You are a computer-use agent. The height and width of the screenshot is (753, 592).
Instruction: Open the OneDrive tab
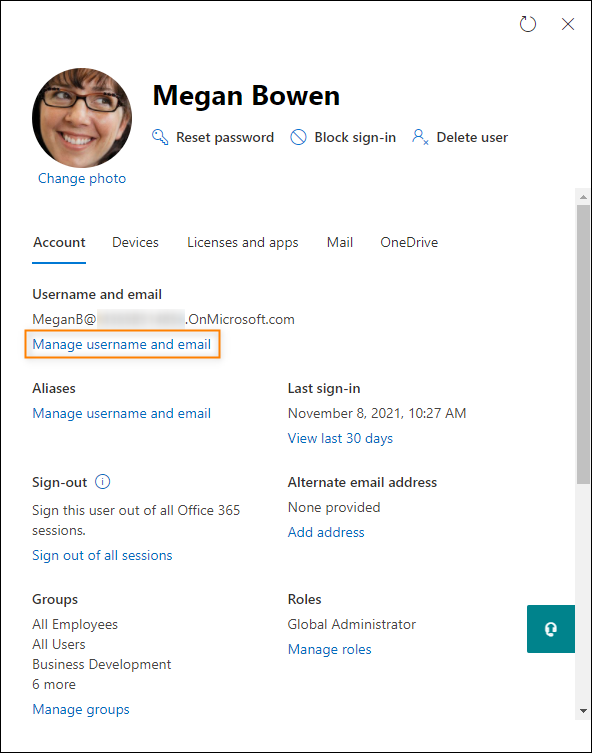pyautogui.click(x=409, y=243)
